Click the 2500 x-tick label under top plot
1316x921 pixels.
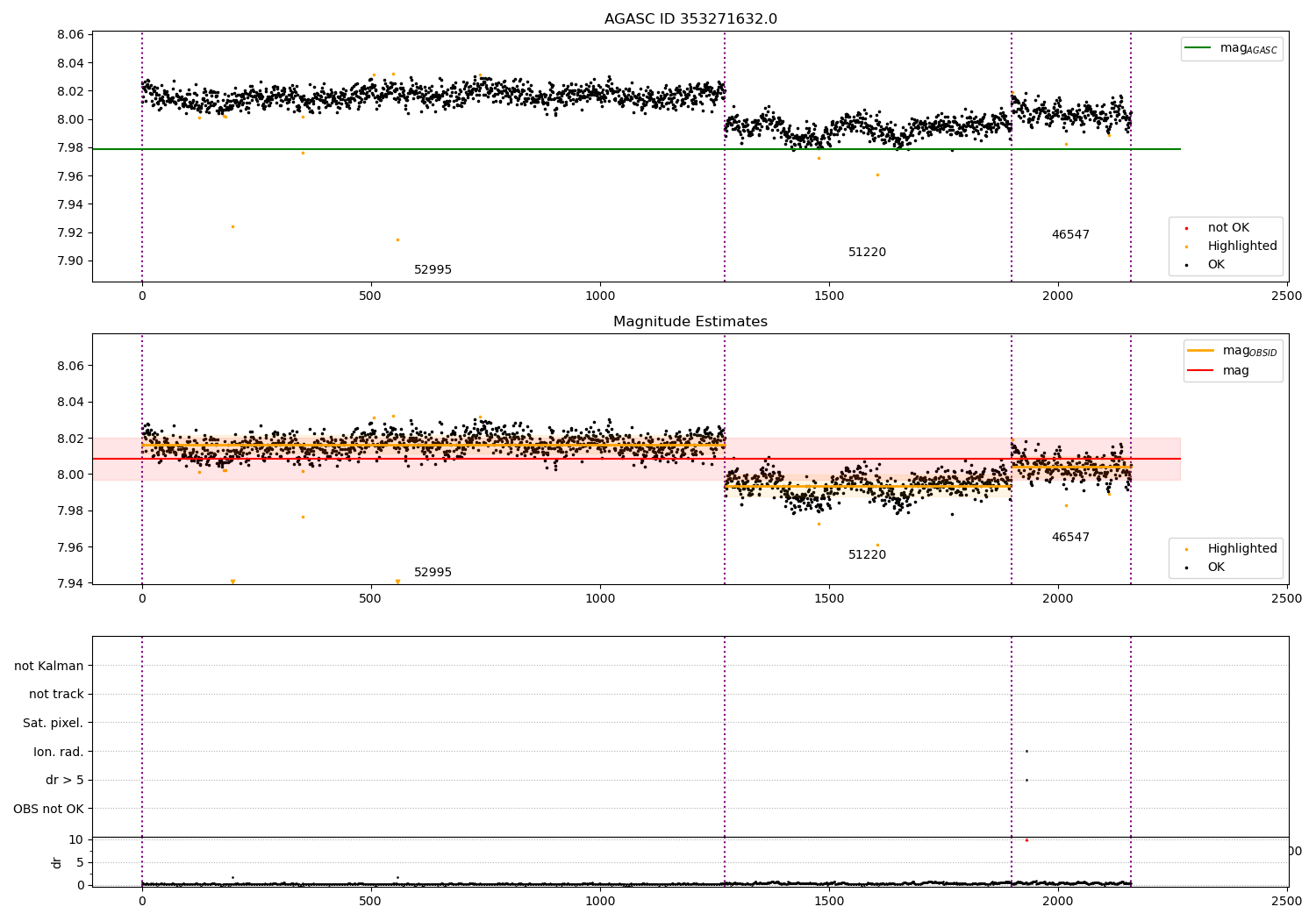[1287, 296]
